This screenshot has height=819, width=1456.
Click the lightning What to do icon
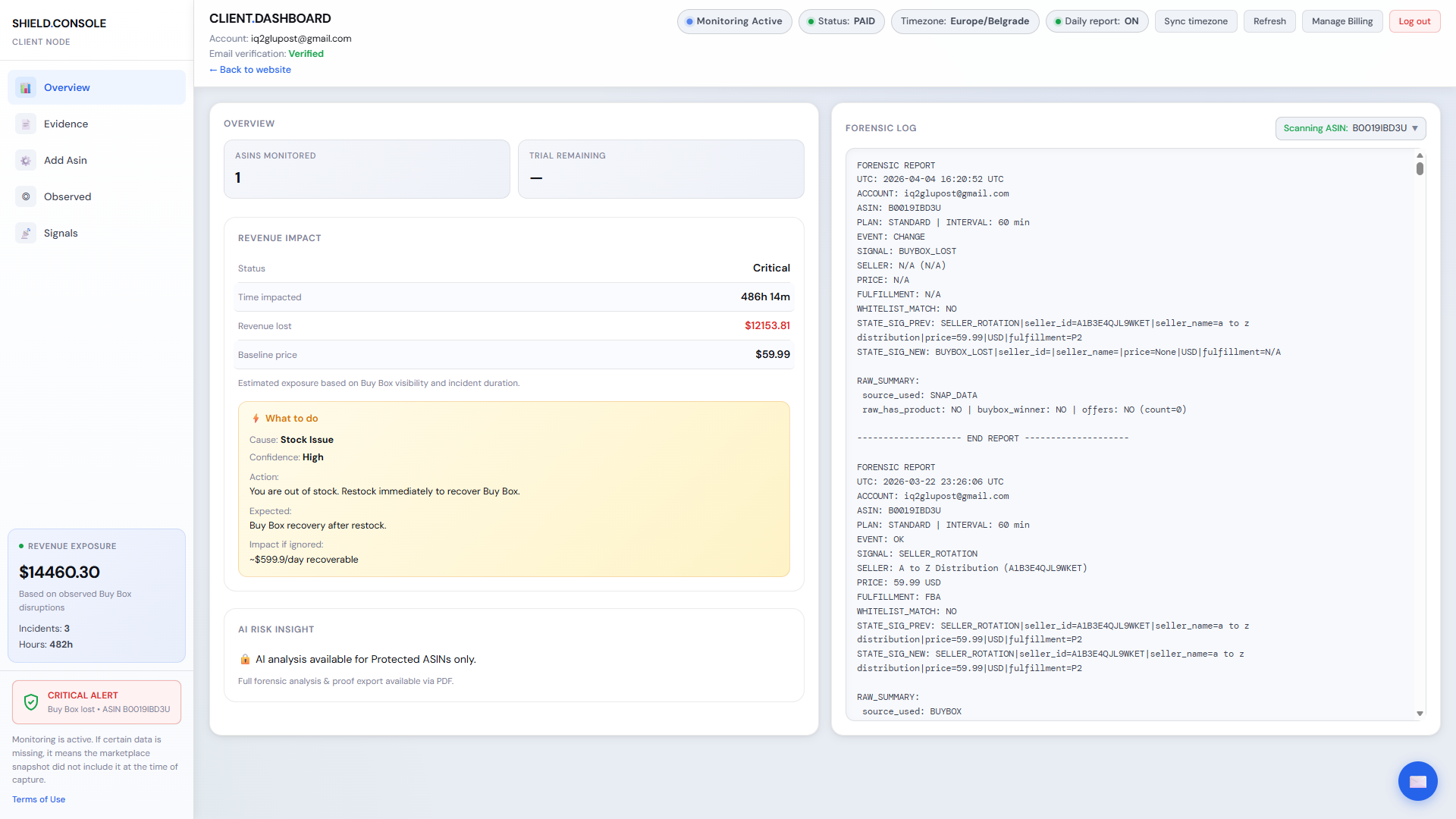pyautogui.click(x=256, y=419)
